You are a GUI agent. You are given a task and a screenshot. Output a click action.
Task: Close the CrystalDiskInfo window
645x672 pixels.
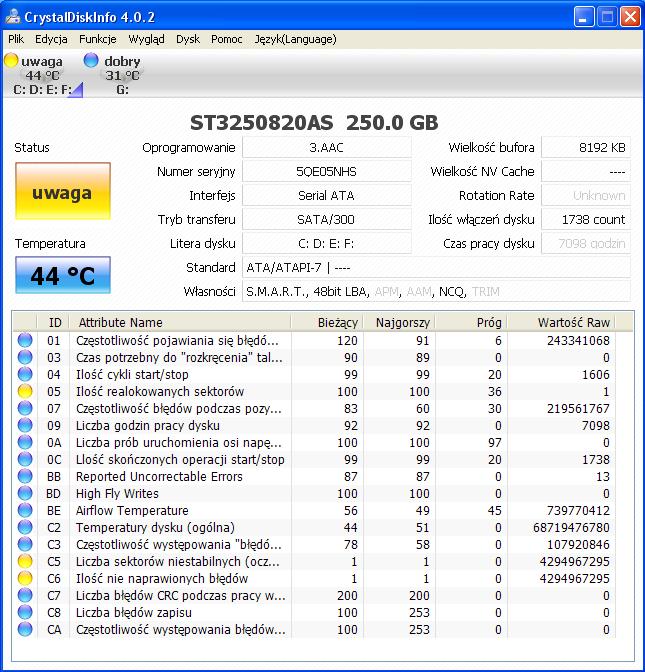click(x=630, y=17)
